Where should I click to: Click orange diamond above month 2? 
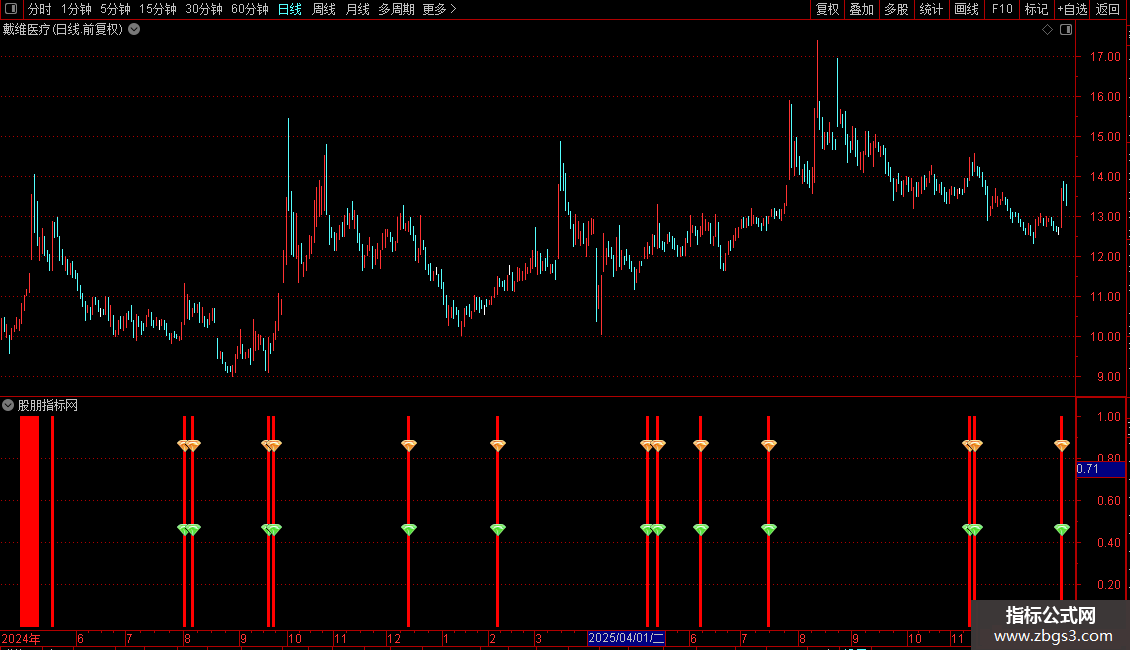(x=497, y=445)
